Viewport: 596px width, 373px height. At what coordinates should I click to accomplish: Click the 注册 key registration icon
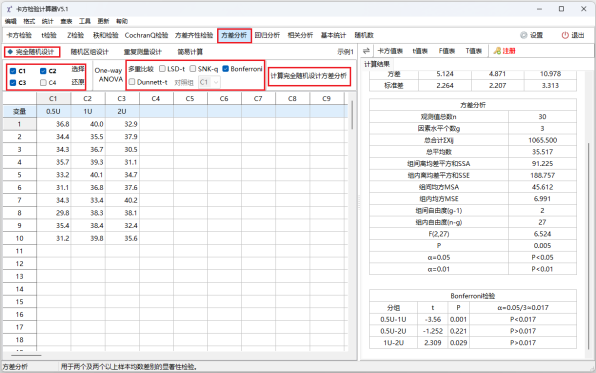click(497, 51)
